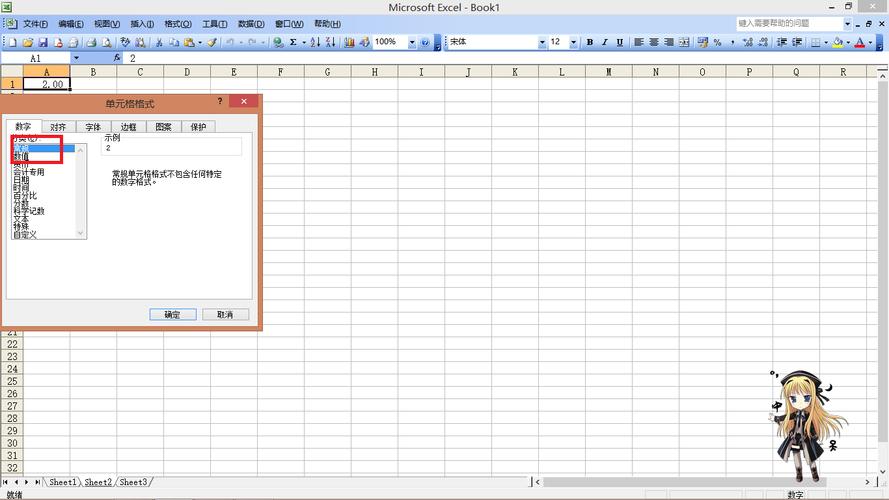Open Print Preview with the magnifier page icon

point(107,43)
